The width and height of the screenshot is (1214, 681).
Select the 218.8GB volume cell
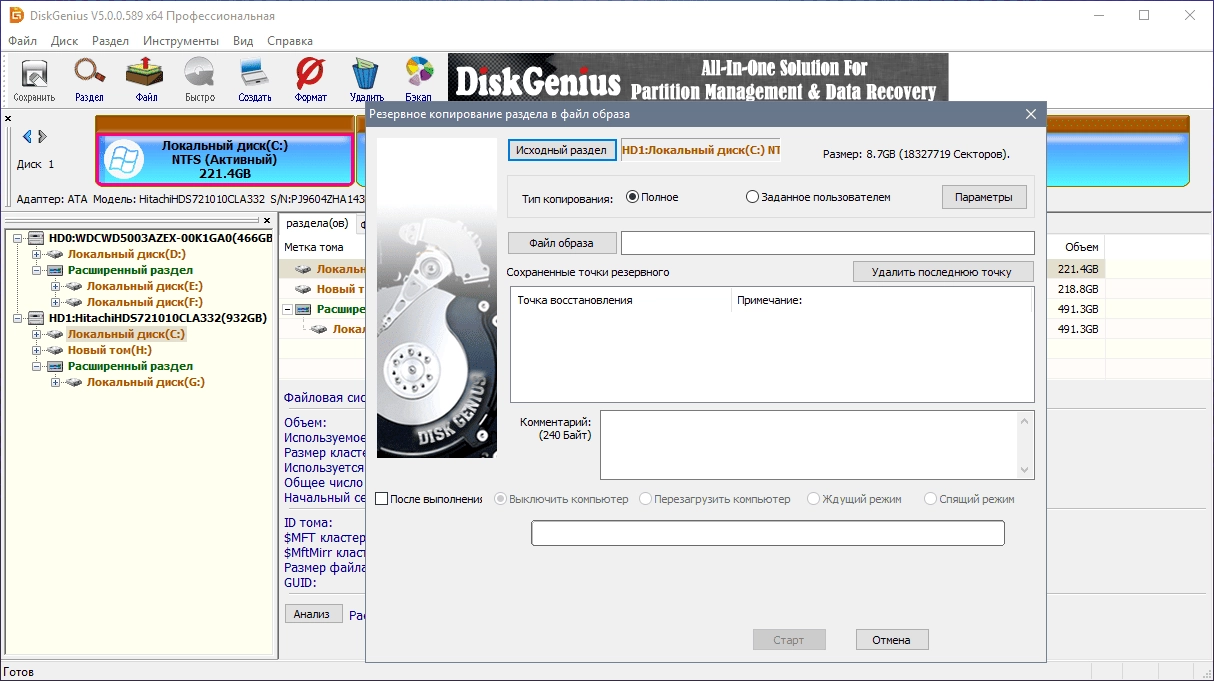pos(1077,289)
